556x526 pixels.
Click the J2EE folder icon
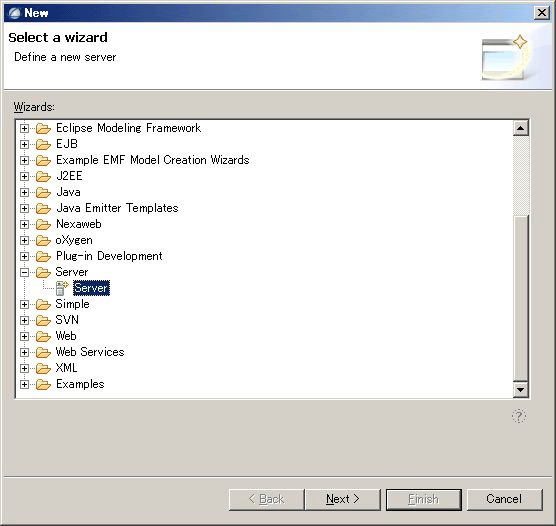point(43,176)
